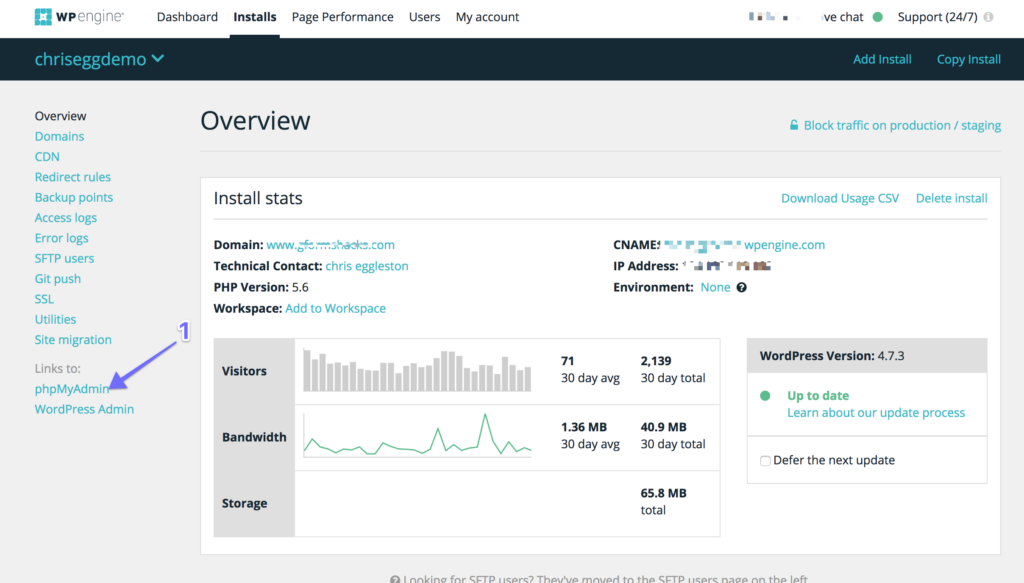
Task: Open My account tab
Action: point(487,17)
